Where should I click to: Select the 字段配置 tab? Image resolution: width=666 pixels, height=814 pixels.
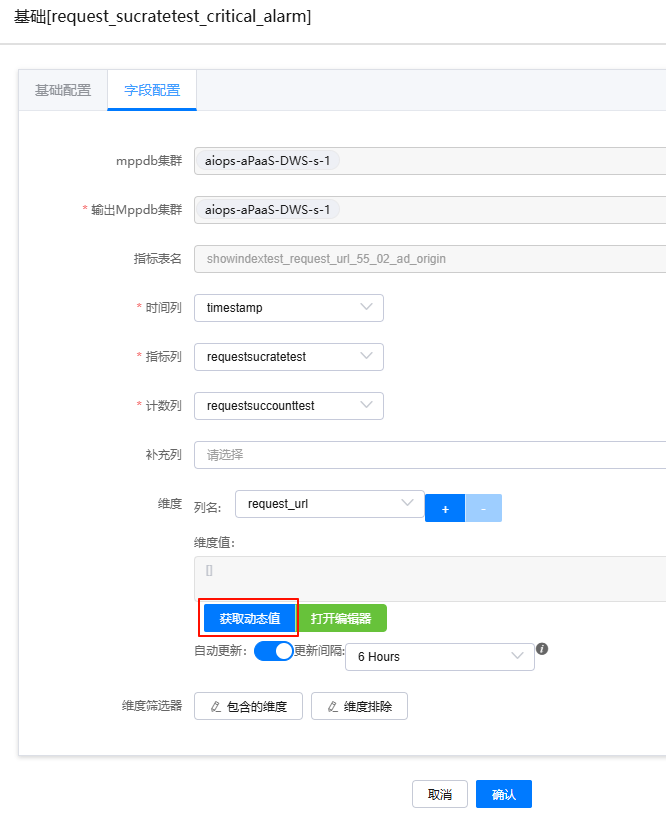tap(152, 90)
